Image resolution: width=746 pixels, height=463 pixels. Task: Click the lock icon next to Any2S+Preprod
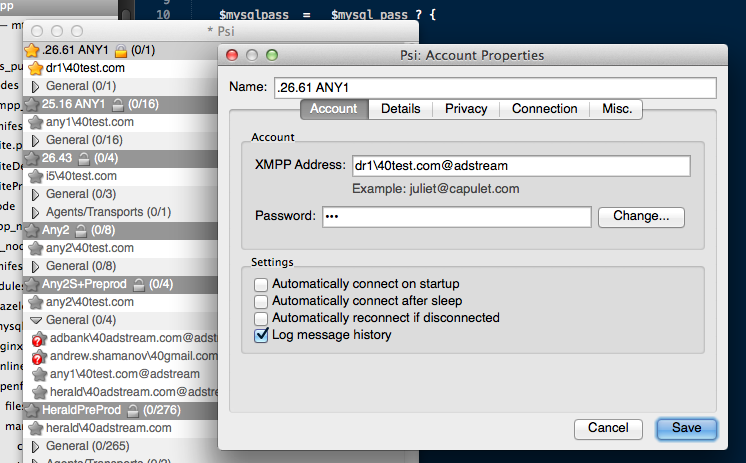point(138,284)
